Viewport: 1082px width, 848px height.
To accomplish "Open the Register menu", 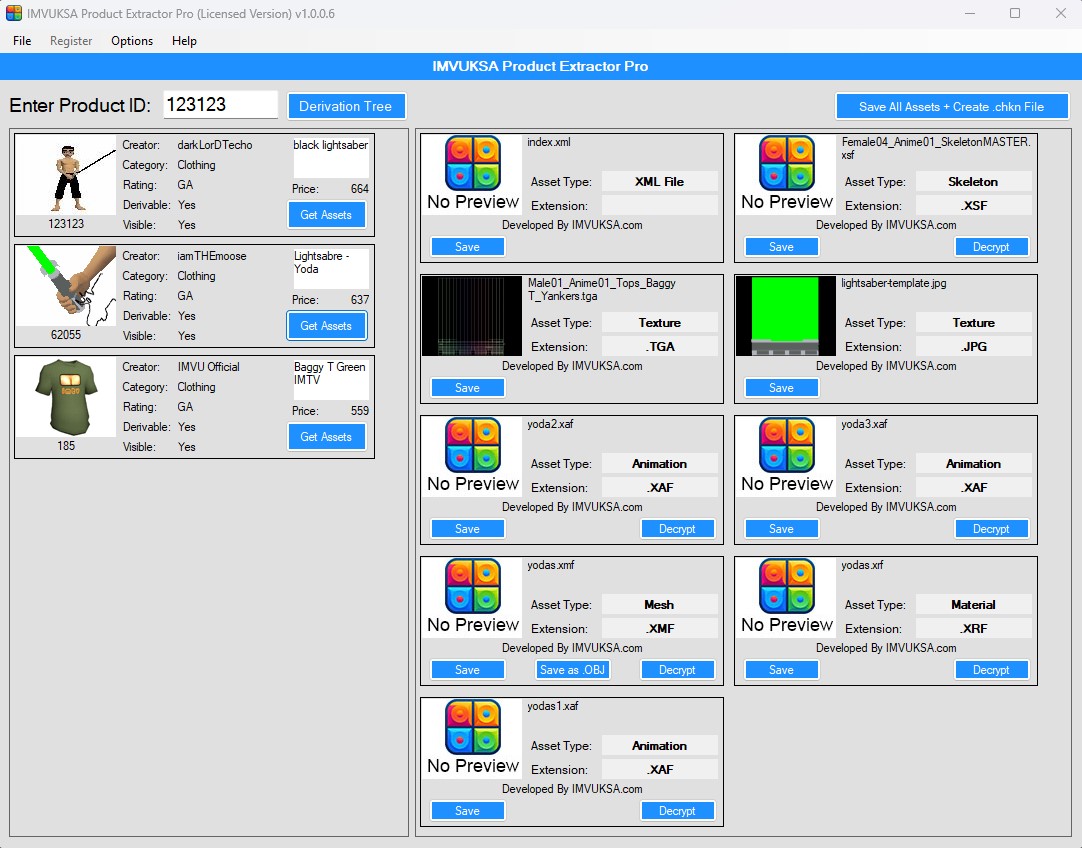I will click(x=70, y=41).
